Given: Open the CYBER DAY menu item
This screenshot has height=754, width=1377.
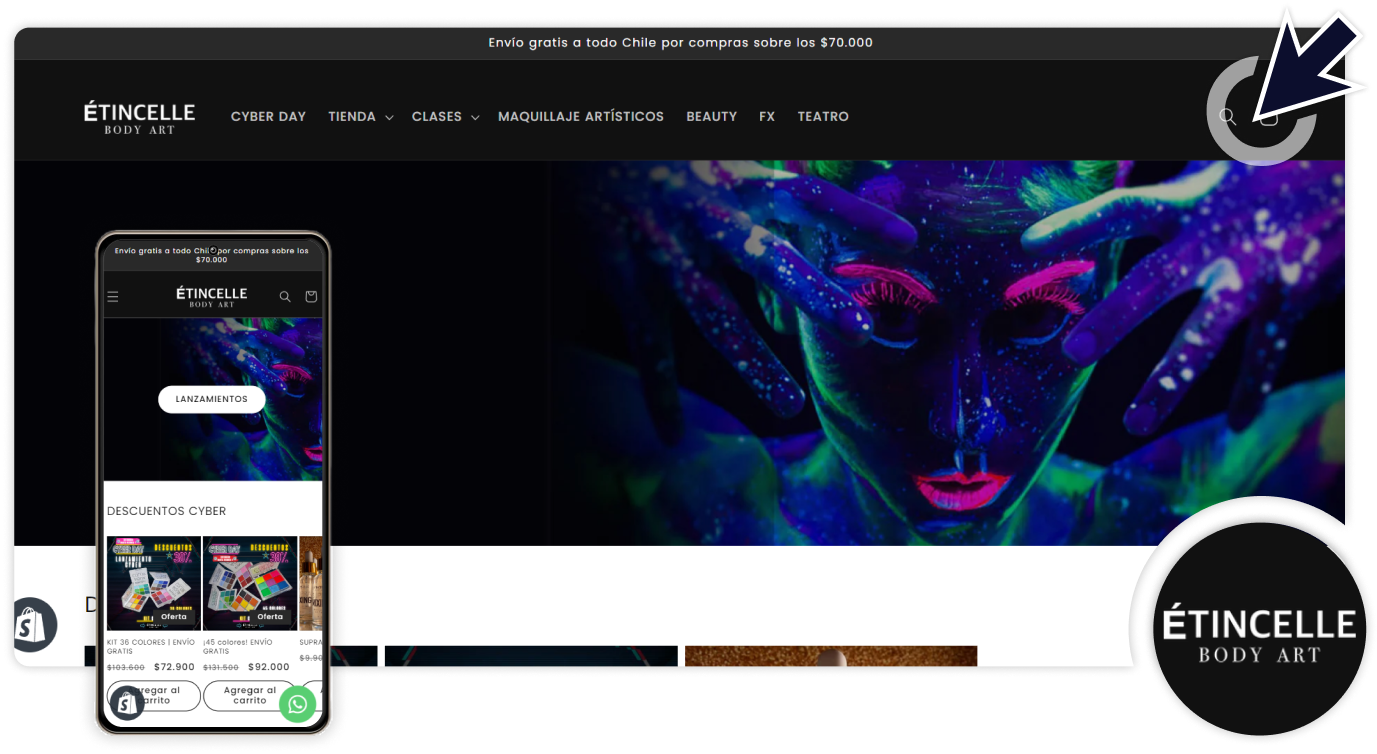Looking at the screenshot, I should pos(268,117).
